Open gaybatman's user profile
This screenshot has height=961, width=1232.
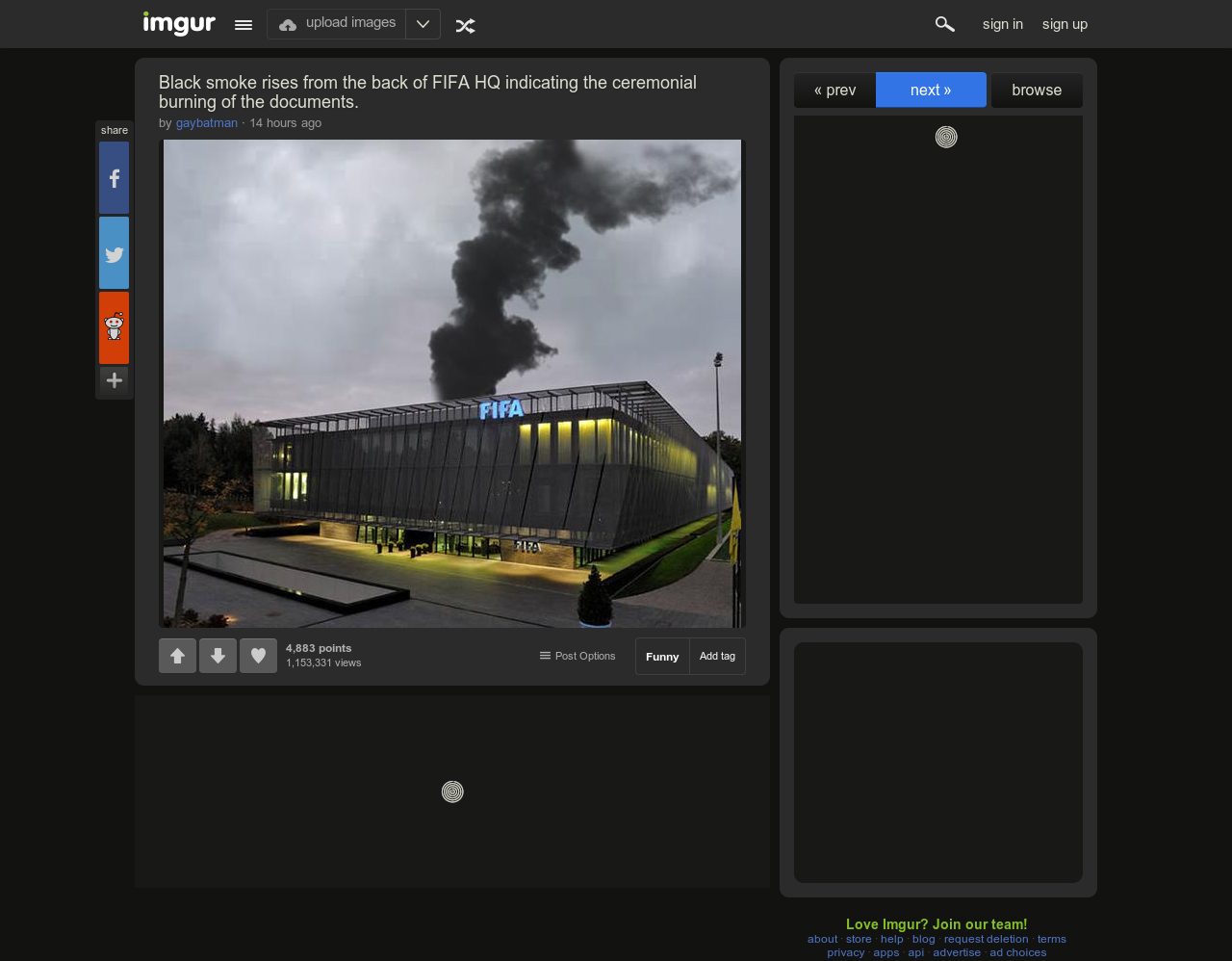[206, 123]
